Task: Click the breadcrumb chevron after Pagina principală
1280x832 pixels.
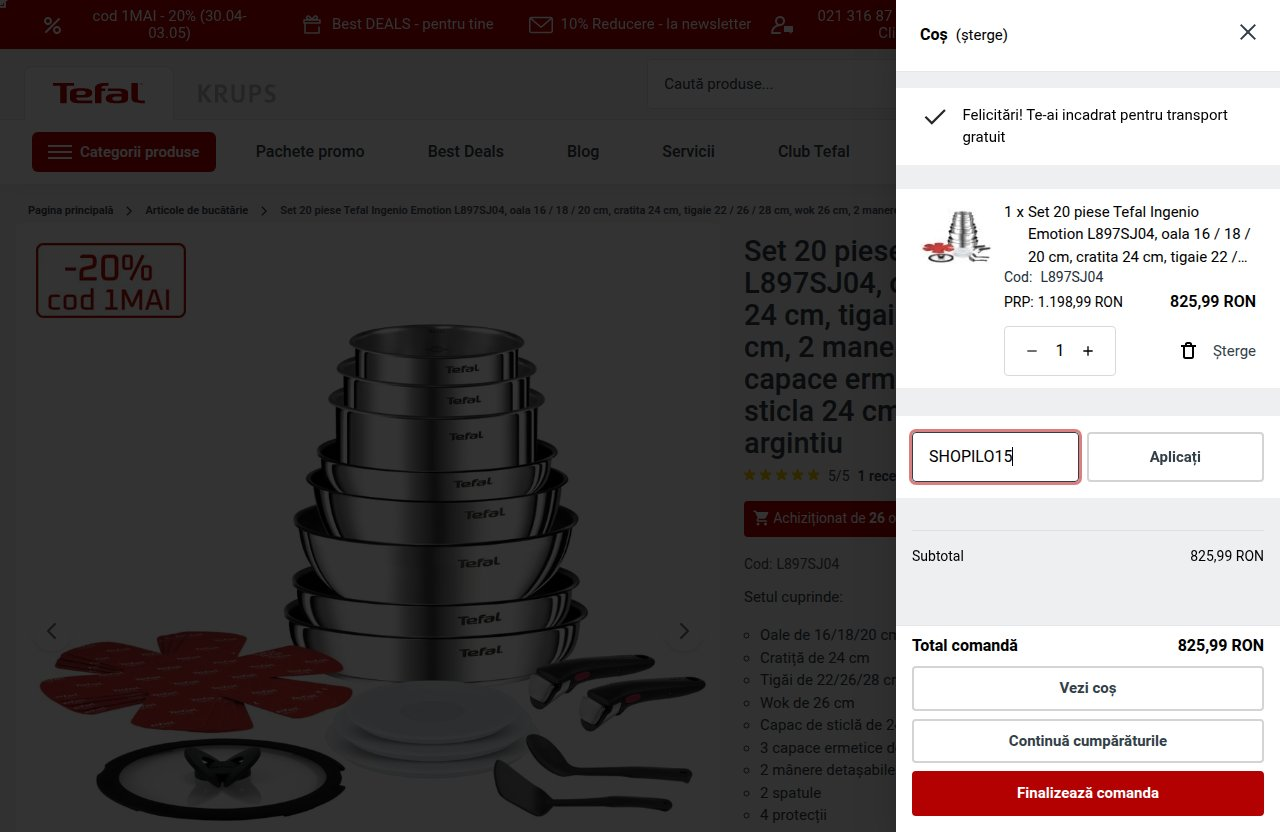Action: pos(130,211)
